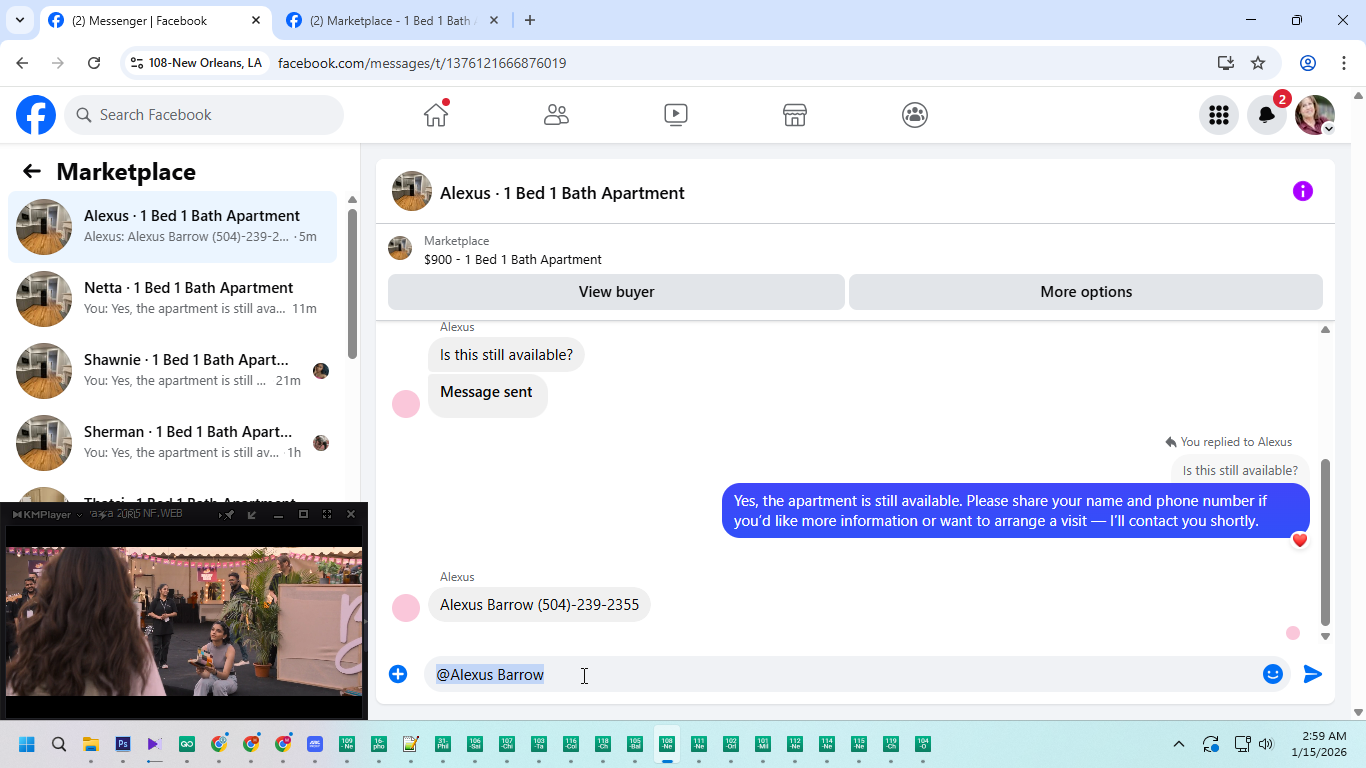Click the More options button

pos(1086,292)
